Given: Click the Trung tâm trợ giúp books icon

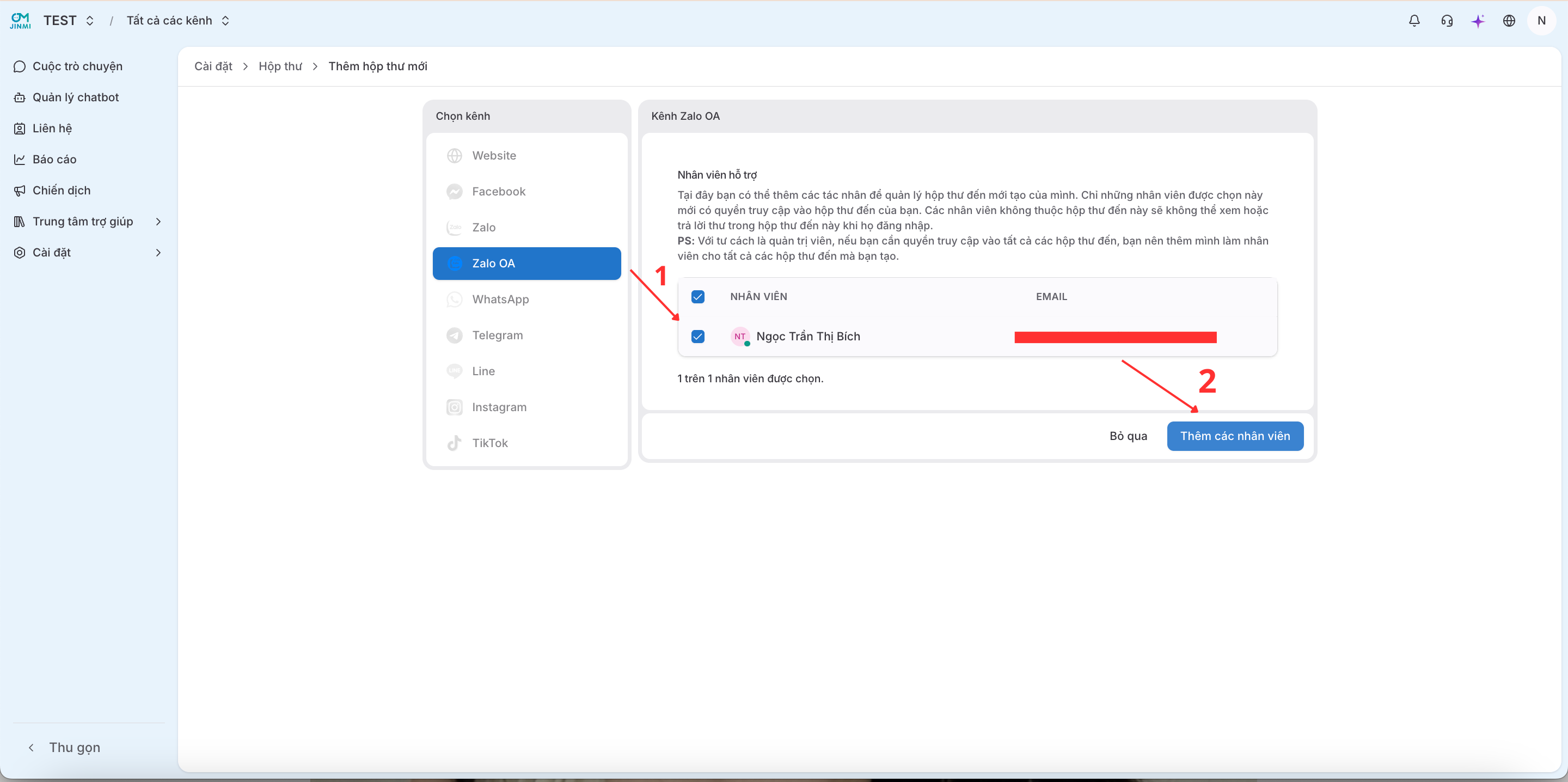Looking at the screenshot, I should [20, 222].
